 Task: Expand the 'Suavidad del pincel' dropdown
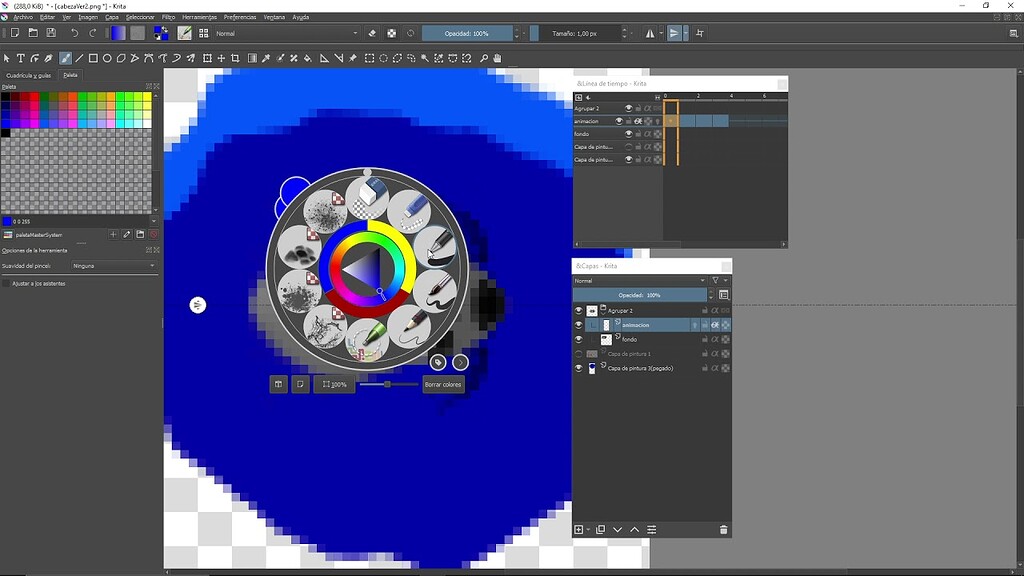[113, 266]
